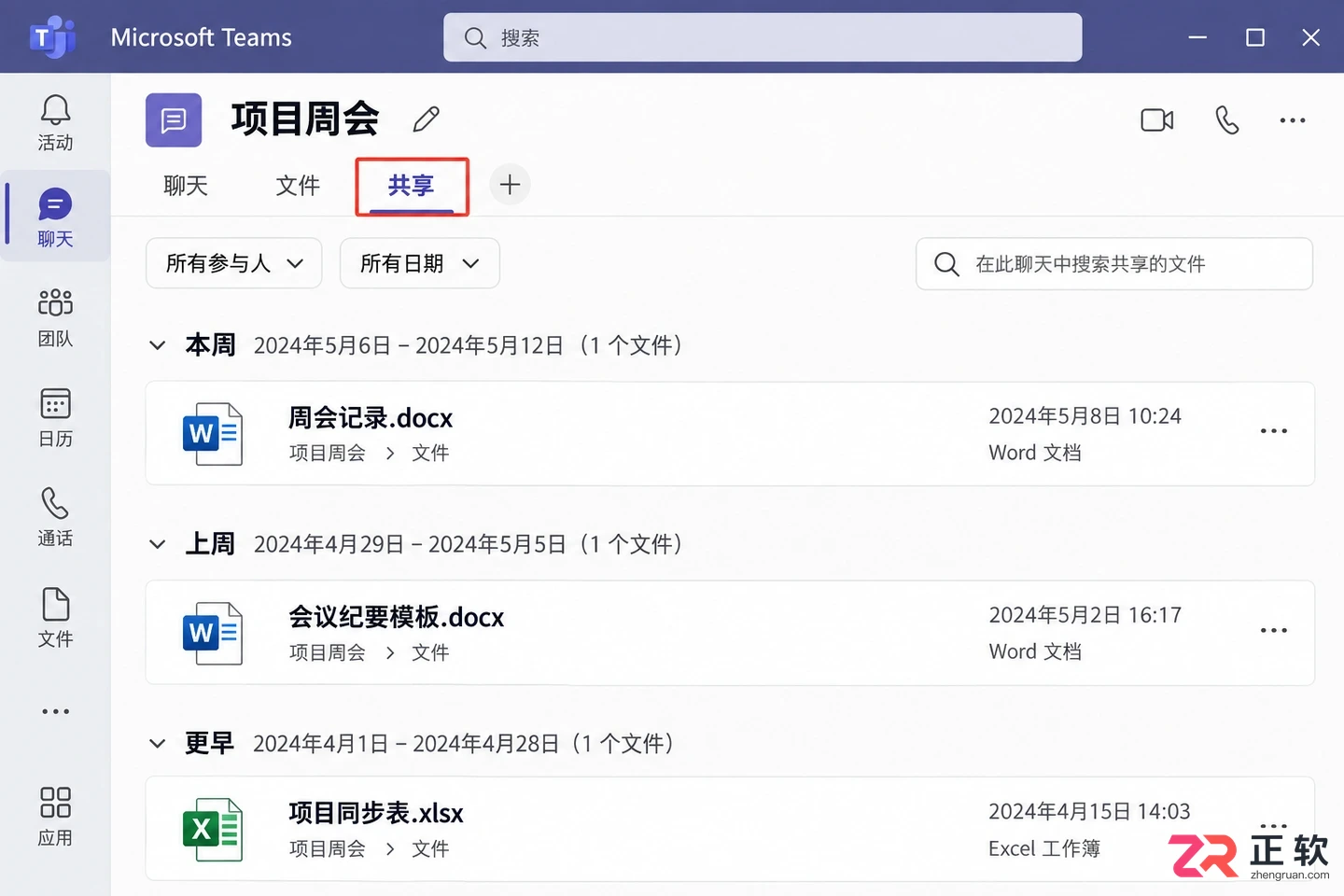Open the Calendar (日历) sidebar icon
The height and width of the screenshot is (896, 1344).
(55, 417)
